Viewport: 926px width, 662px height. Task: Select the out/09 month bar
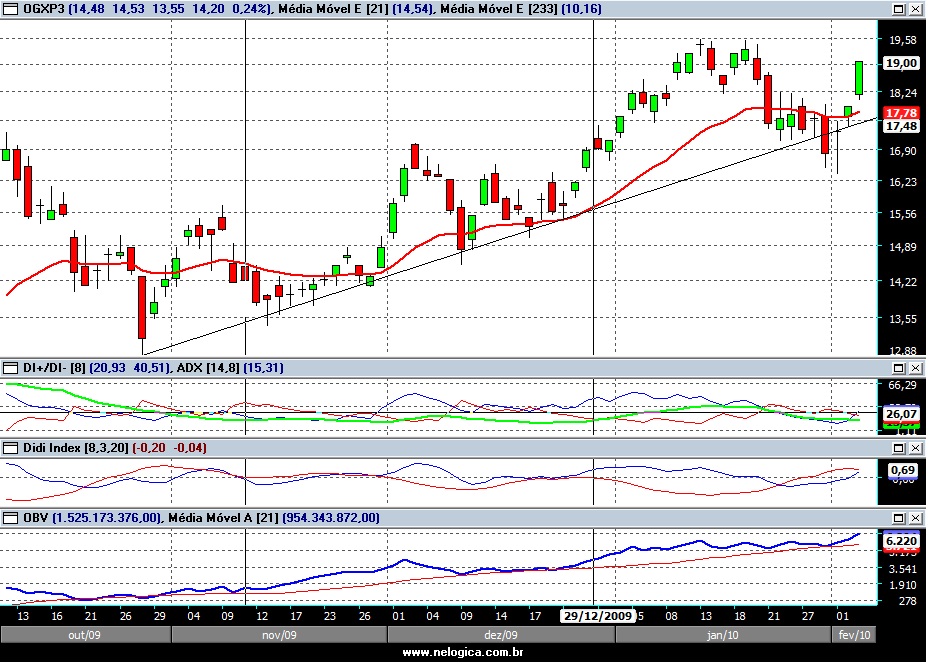click(x=86, y=635)
